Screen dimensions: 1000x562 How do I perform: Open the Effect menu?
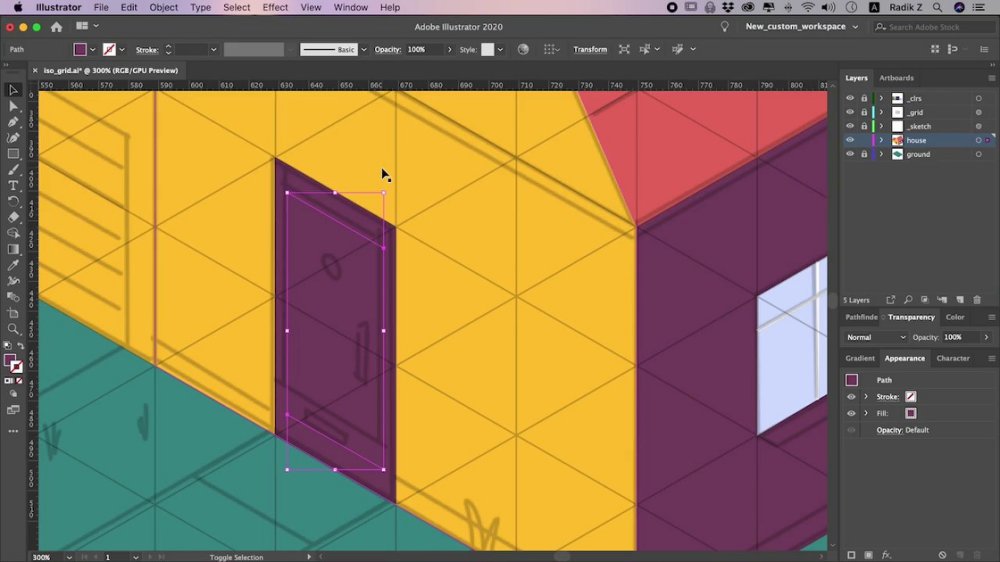coord(275,8)
